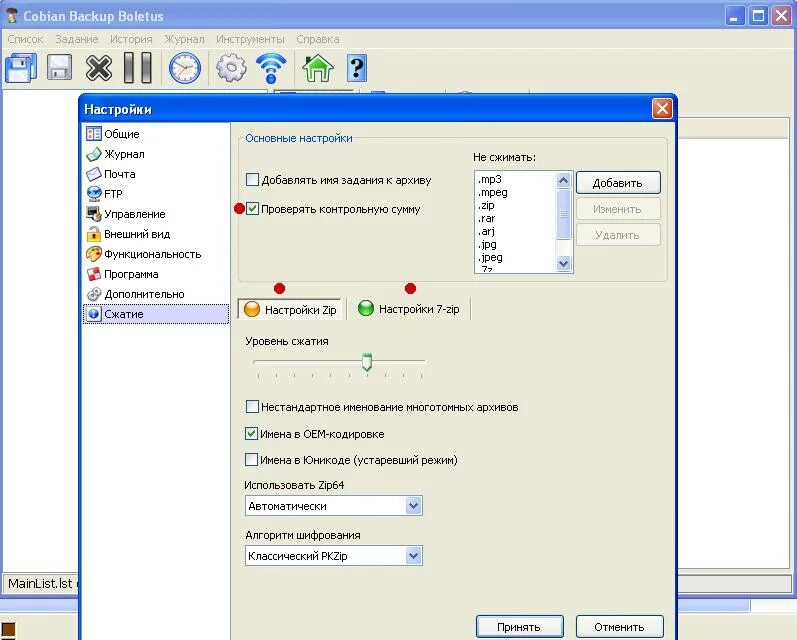Uncheck Проверять контрольную сумму checkbox
797x640 pixels.
(x=252, y=208)
